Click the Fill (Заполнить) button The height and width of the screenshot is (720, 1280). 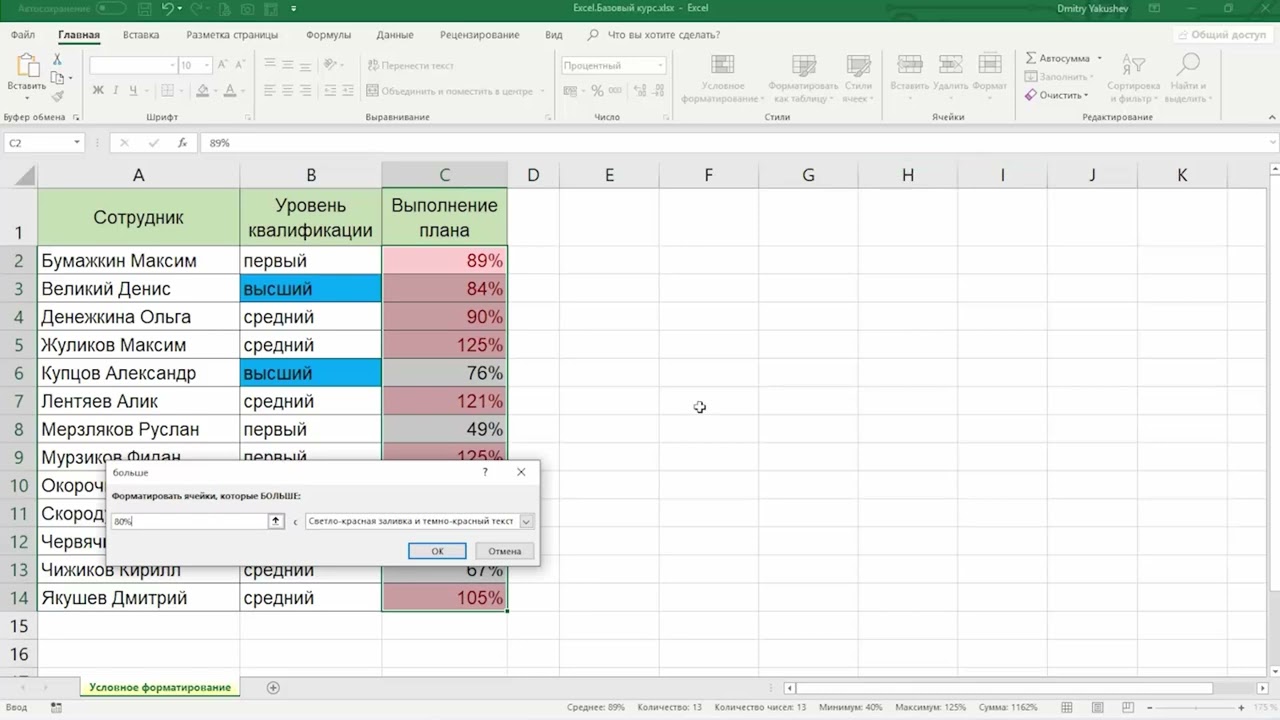click(1059, 77)
